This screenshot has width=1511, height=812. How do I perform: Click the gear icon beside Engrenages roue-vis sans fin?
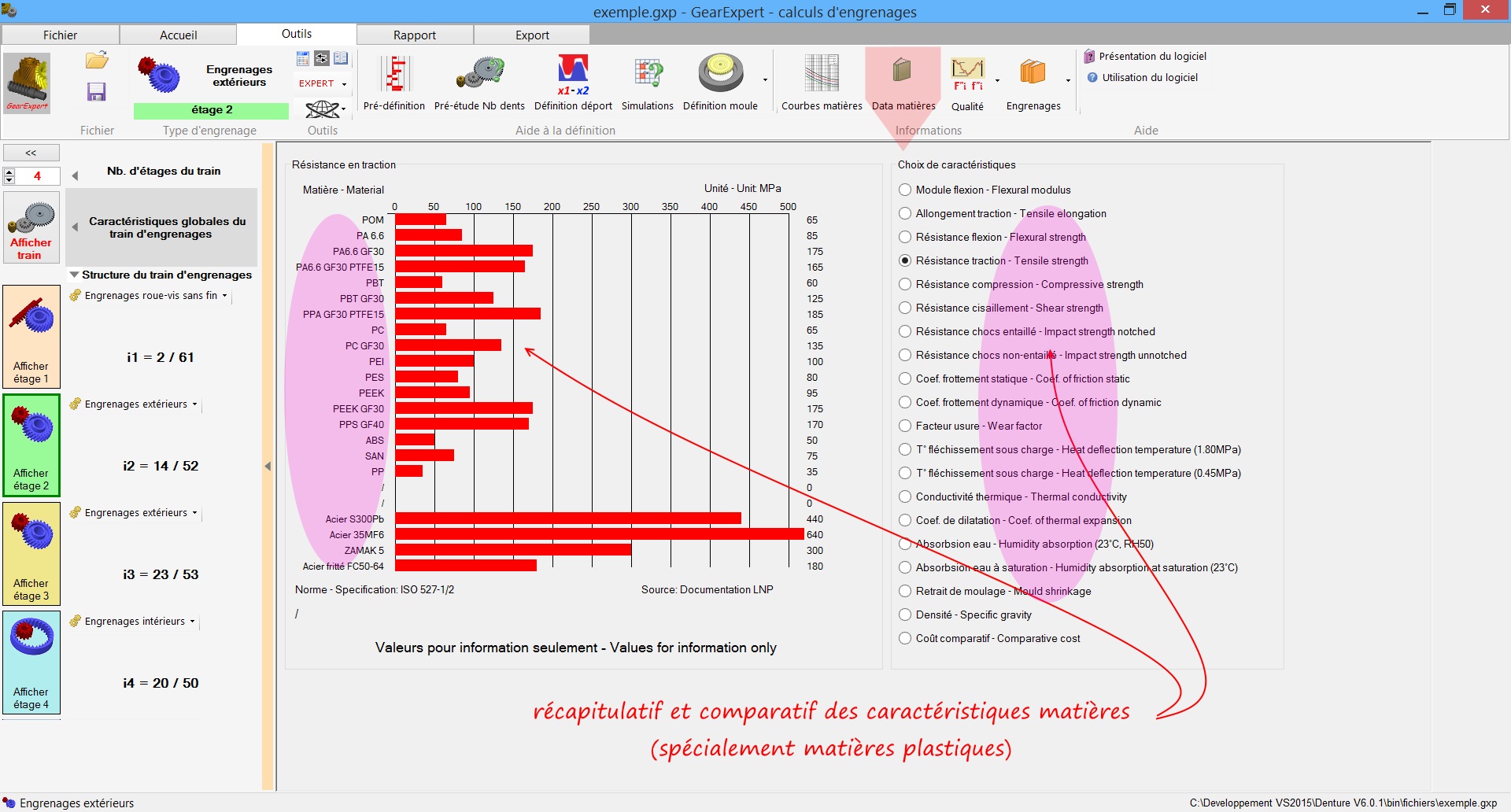click(76, 295)
